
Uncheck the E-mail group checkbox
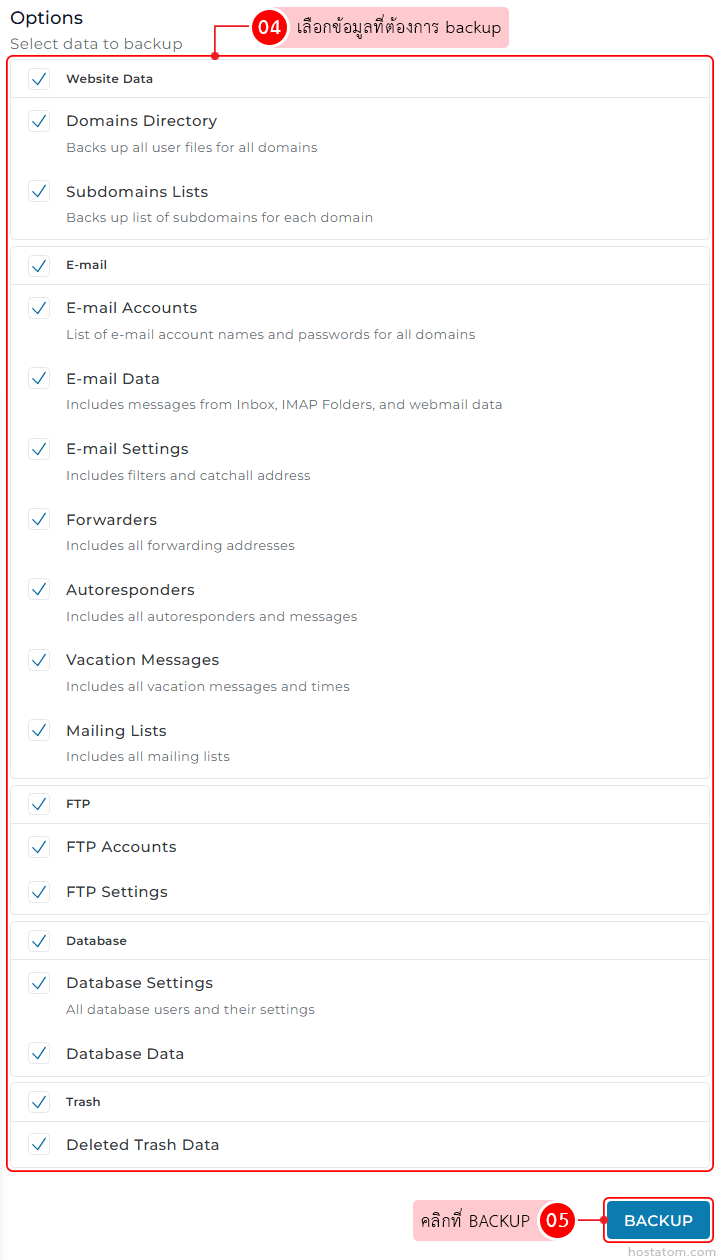39,266
